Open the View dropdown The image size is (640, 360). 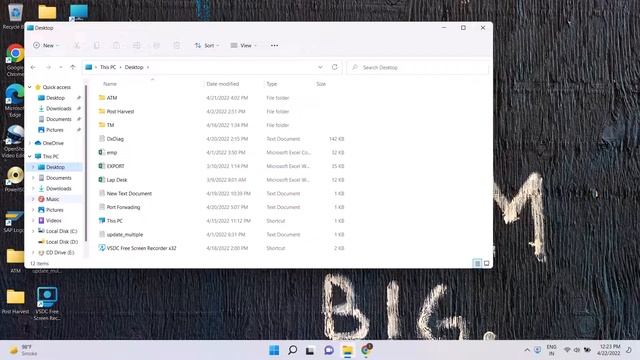244,45
